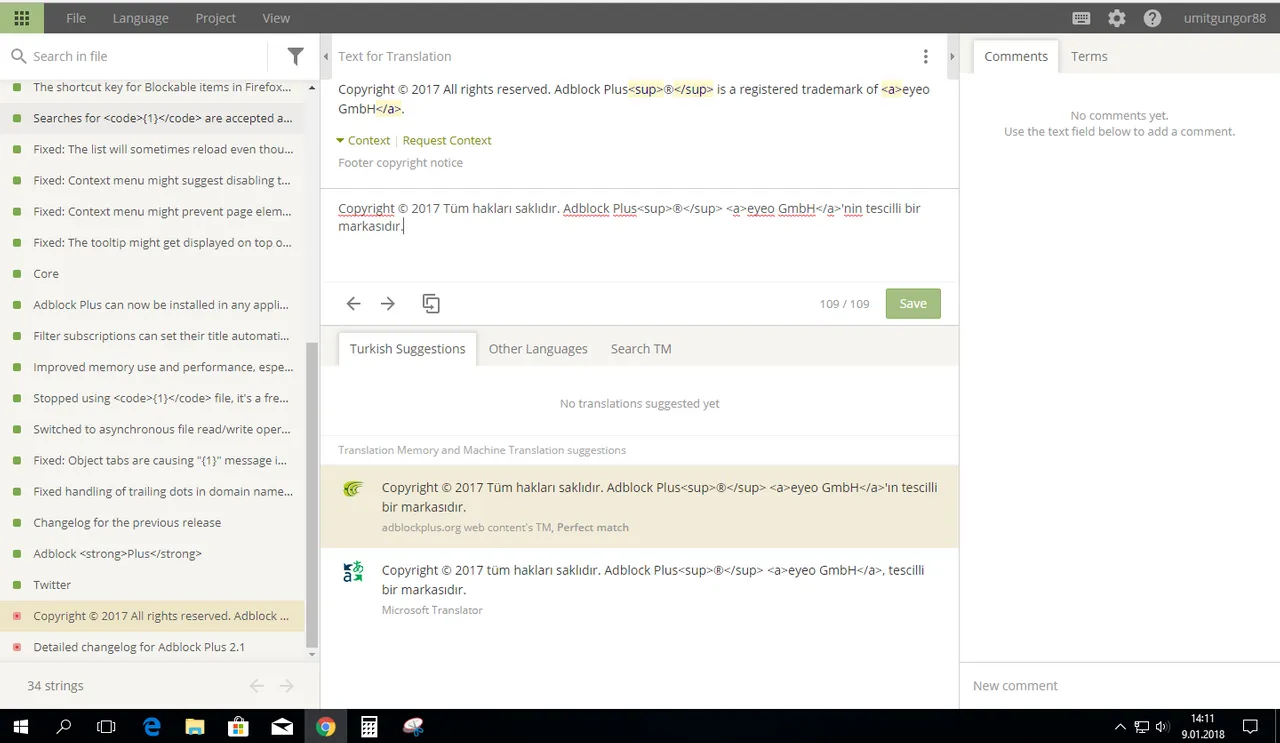Go to next string arrow in editor
Screen dimensions: 1280x743
[388, 303]
